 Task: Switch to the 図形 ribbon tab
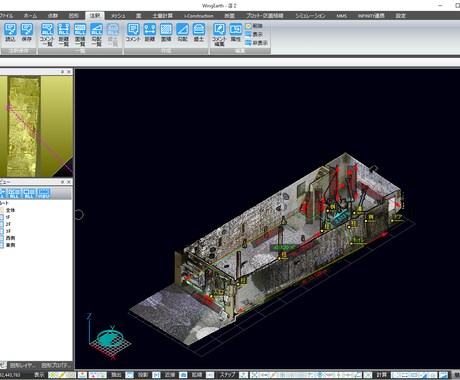click(74, 16)
